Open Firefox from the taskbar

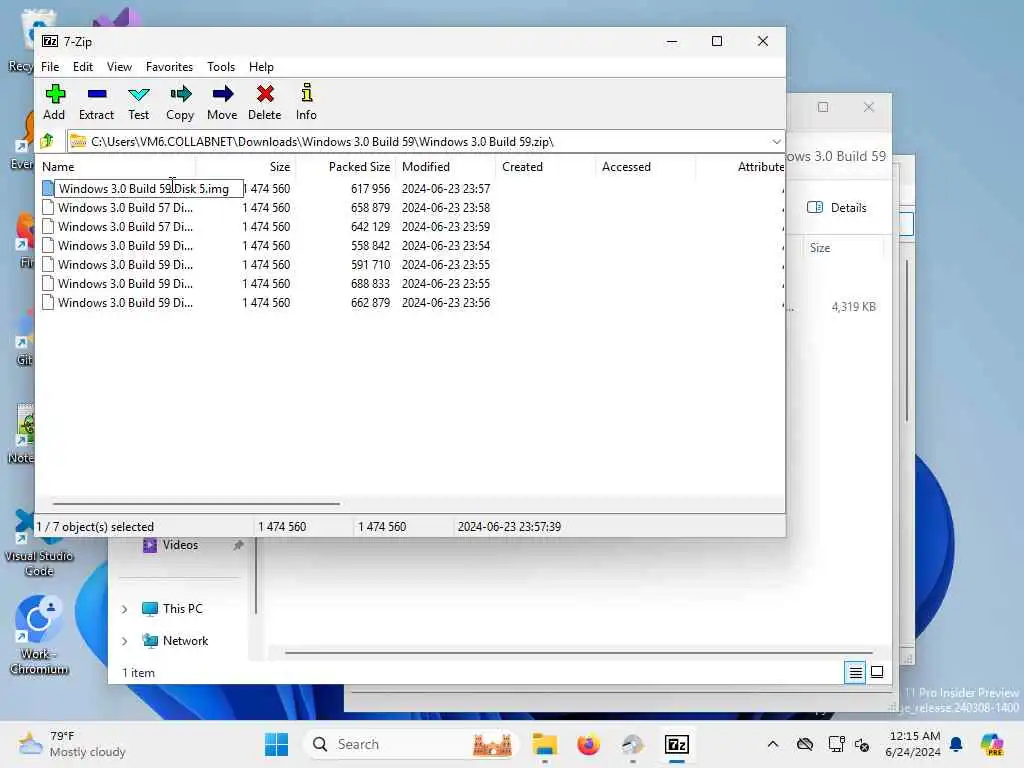click(588, 744)
